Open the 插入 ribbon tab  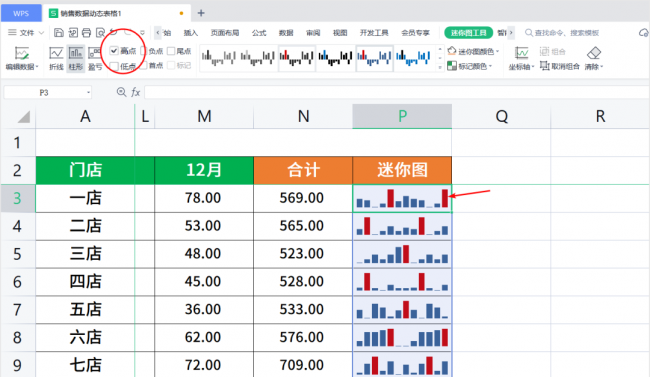tap(191, 33)
